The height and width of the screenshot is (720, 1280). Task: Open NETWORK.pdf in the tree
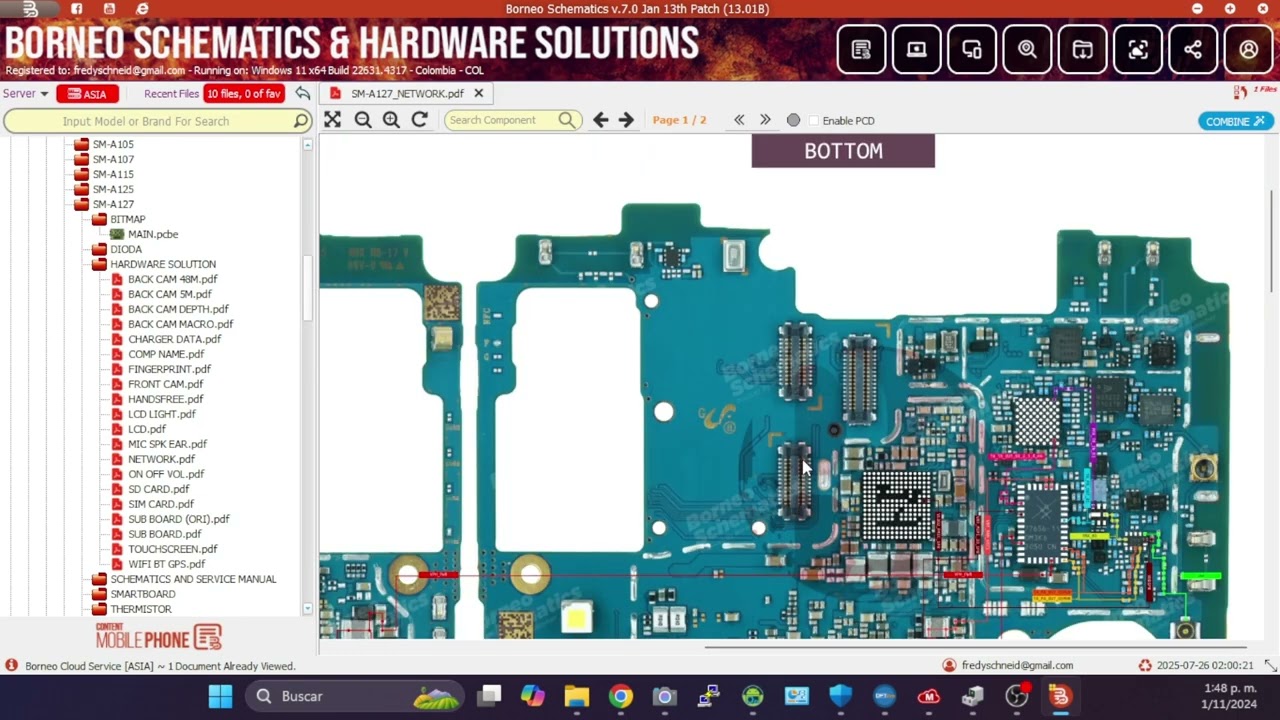pyautogui.click(x=161, y=459)
